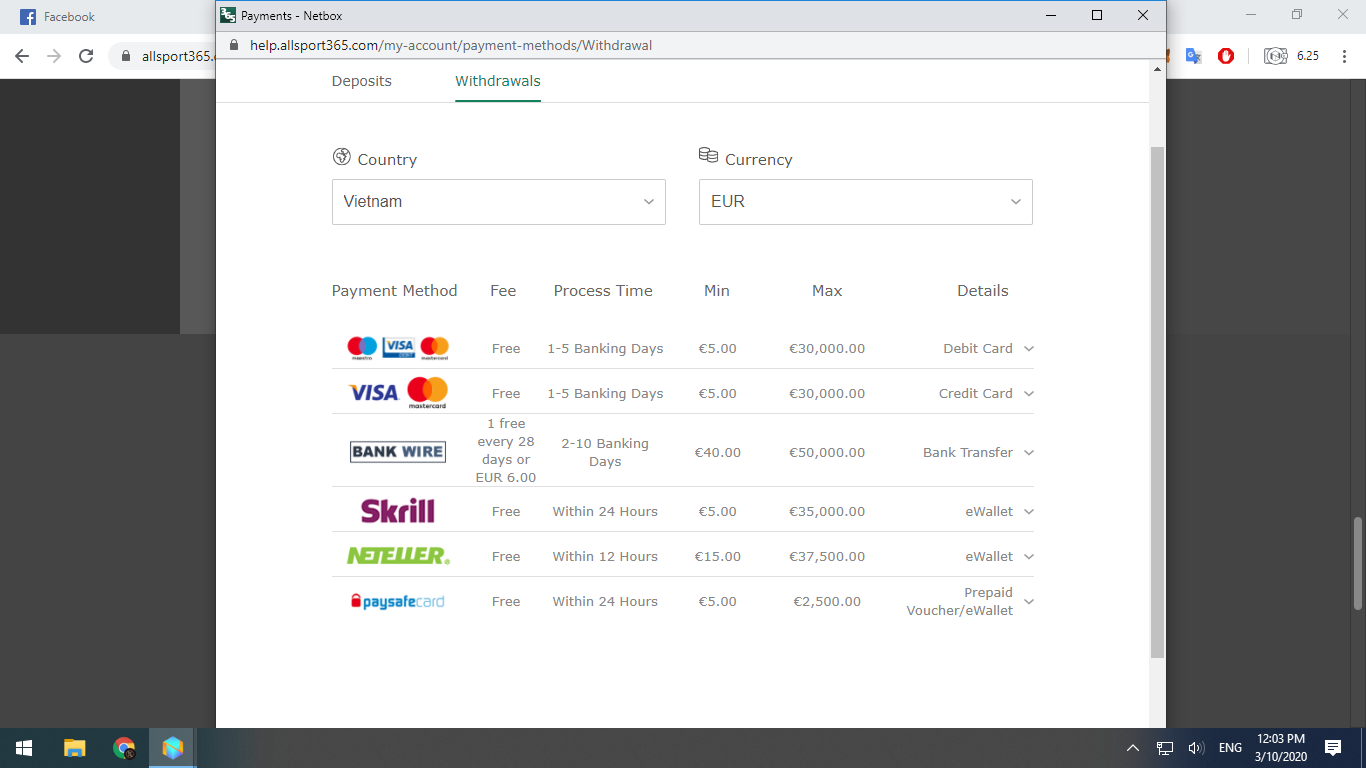Click the €15.00 minimum amount
This screenshot has height=768, width=1366.
718,557
